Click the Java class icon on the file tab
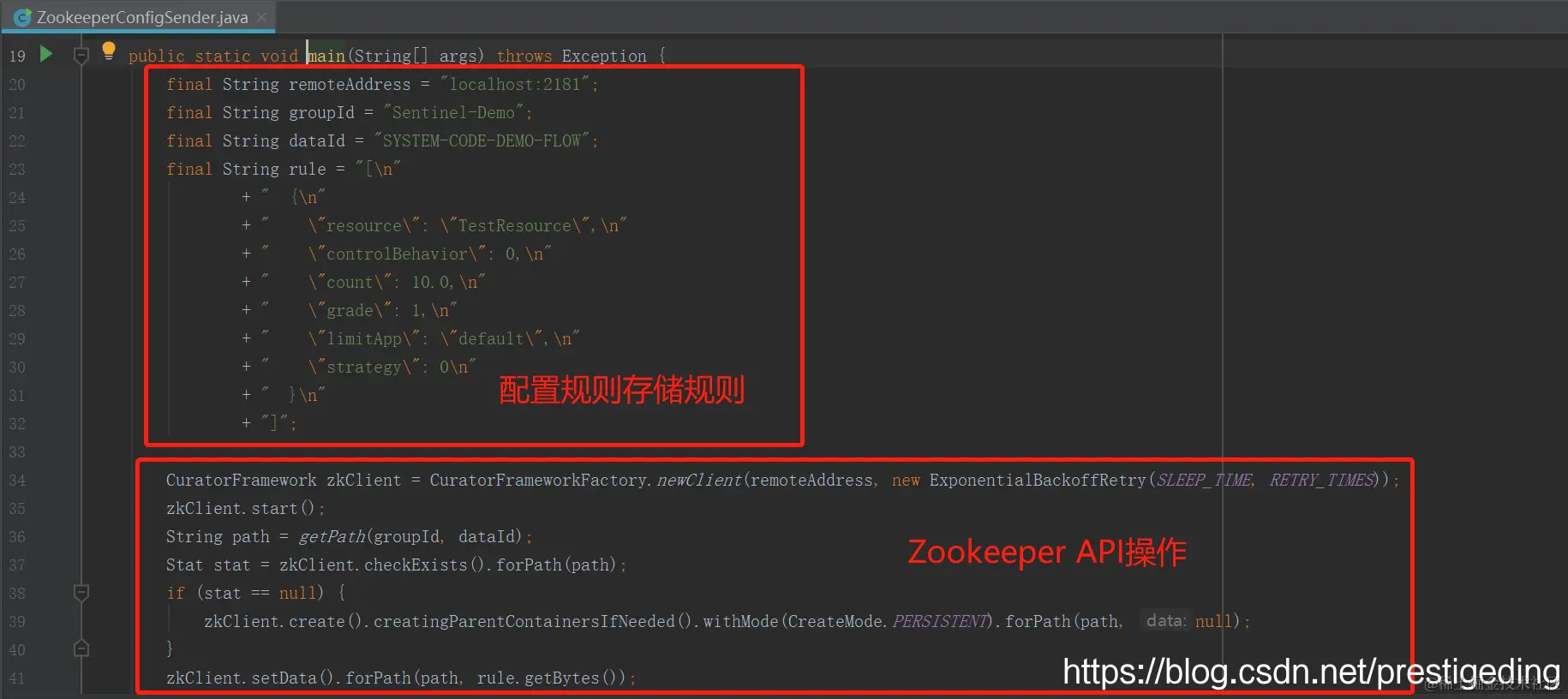The image size is (1568, 699). 23,17
